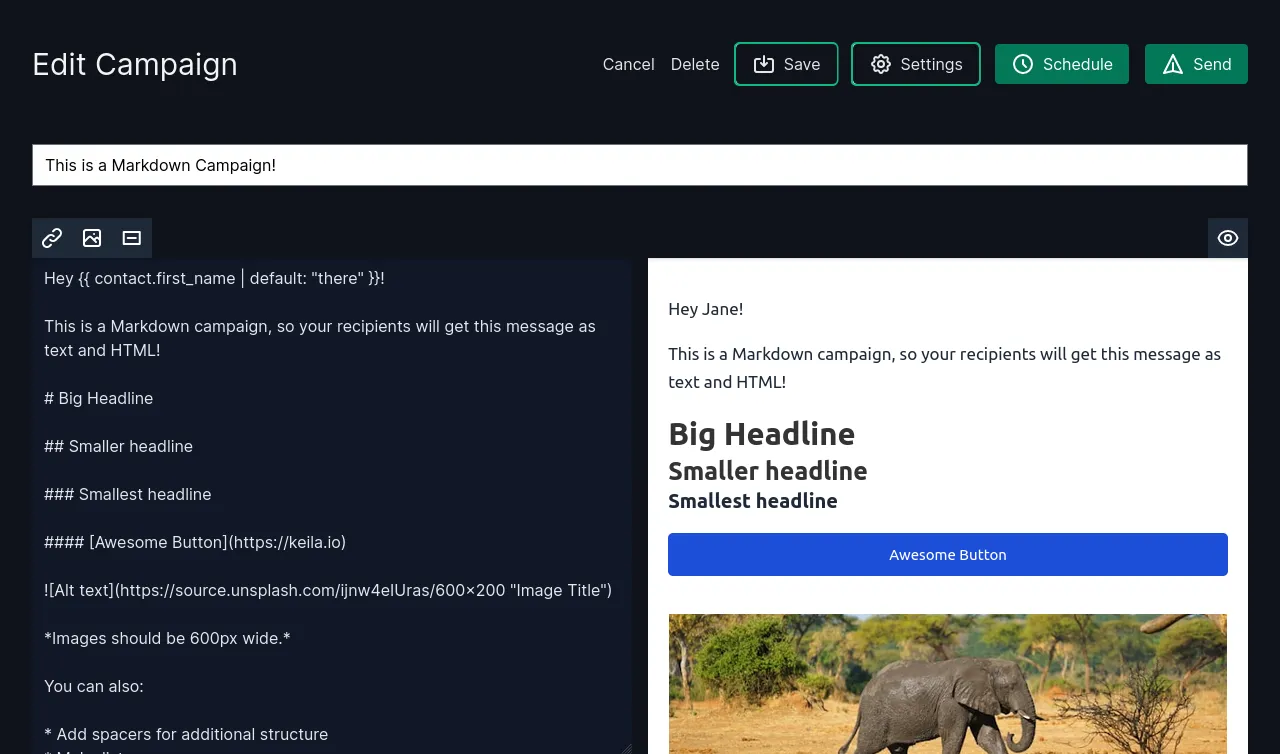Schedule the campaign
Viewport: 1280px width, 754px height.
[x=1062, y=64]
